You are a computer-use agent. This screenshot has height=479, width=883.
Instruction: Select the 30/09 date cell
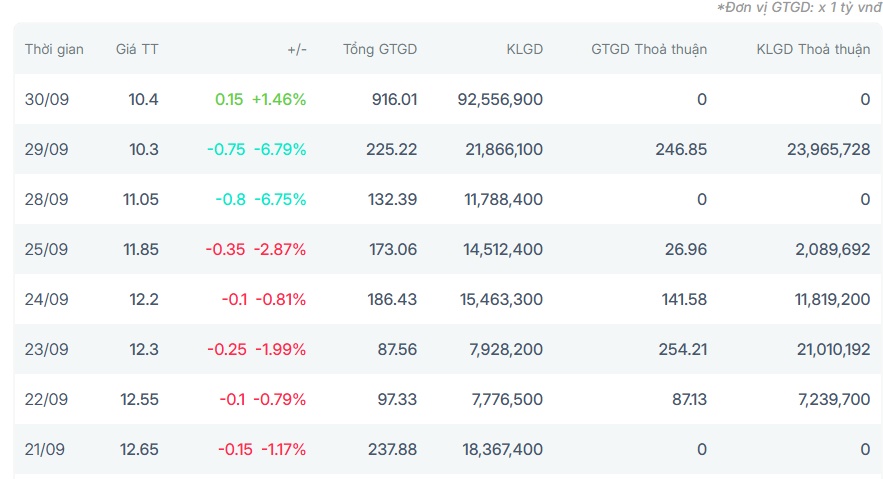[x=47, y=100]
